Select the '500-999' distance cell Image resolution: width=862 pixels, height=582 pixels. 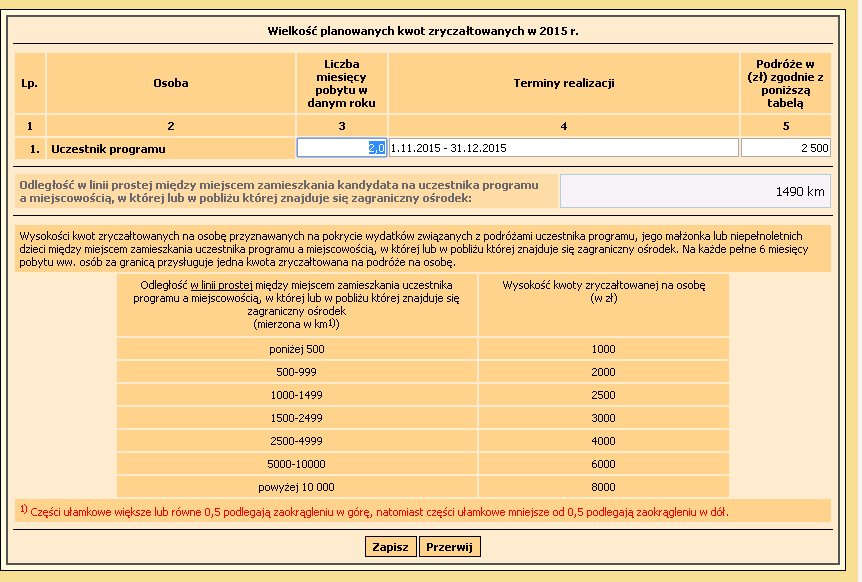(297, 372)
